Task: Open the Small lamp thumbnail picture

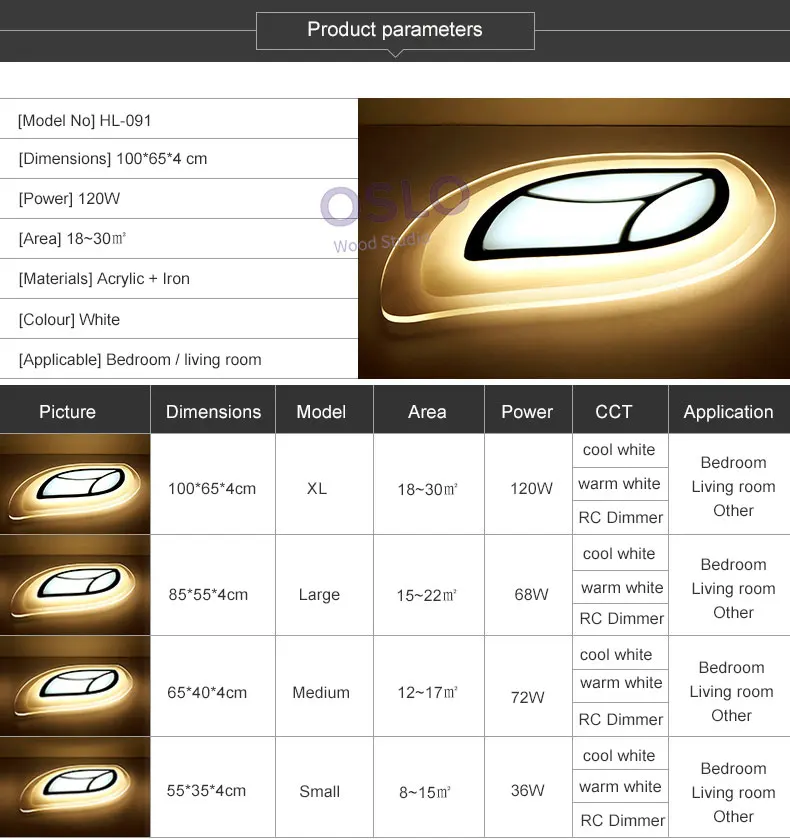Action: click(x=75, y=787)
